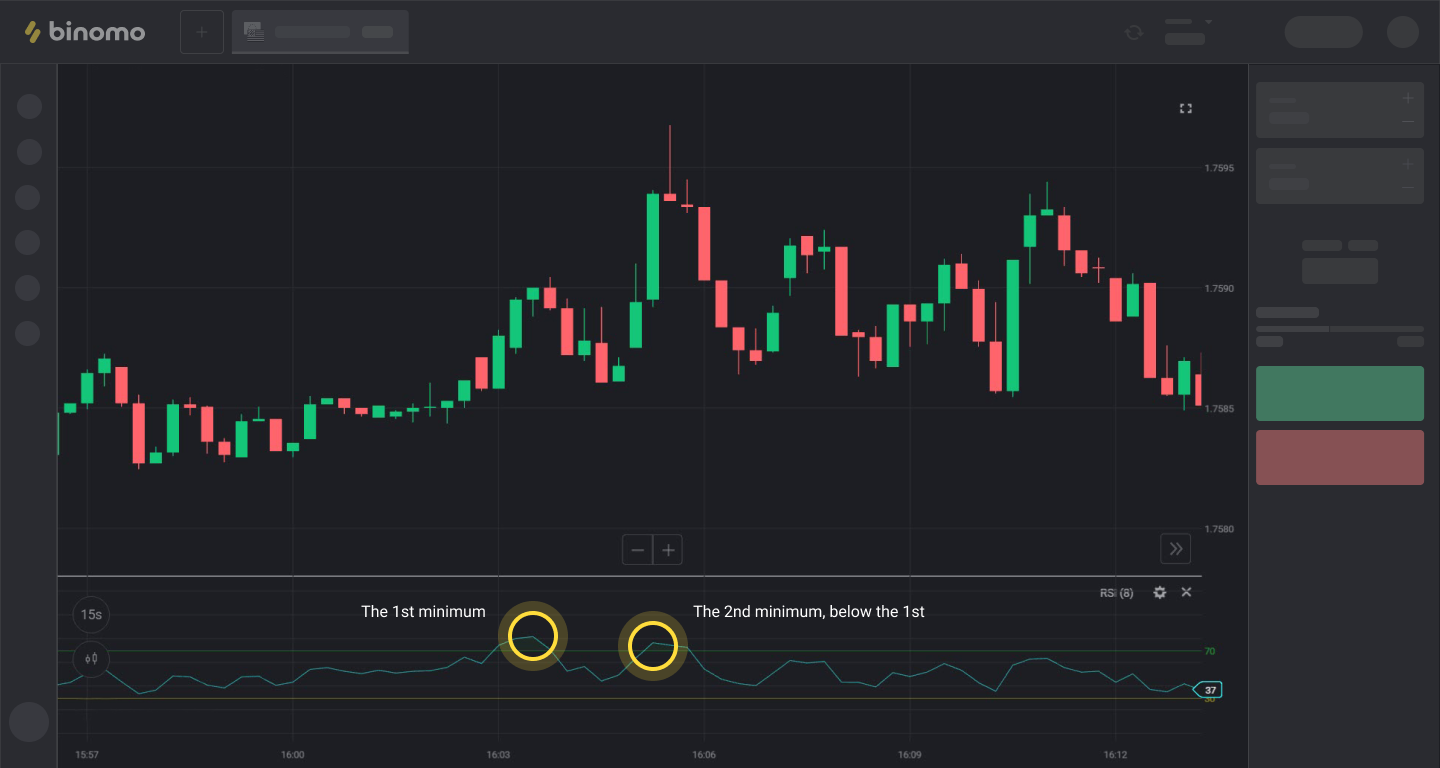This screenshot has width=1440, height=768.
Task: Click the 16:09 time axis label
Action: tap(909, 755)
